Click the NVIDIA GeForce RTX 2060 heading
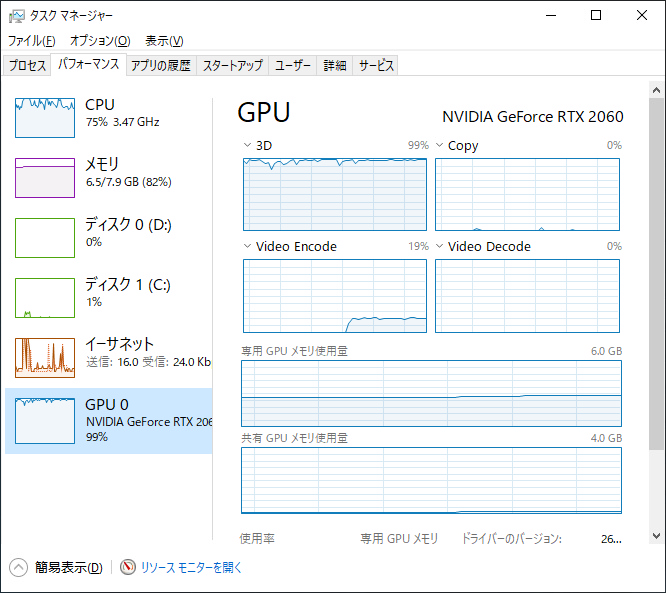 [x=533, y=116]
